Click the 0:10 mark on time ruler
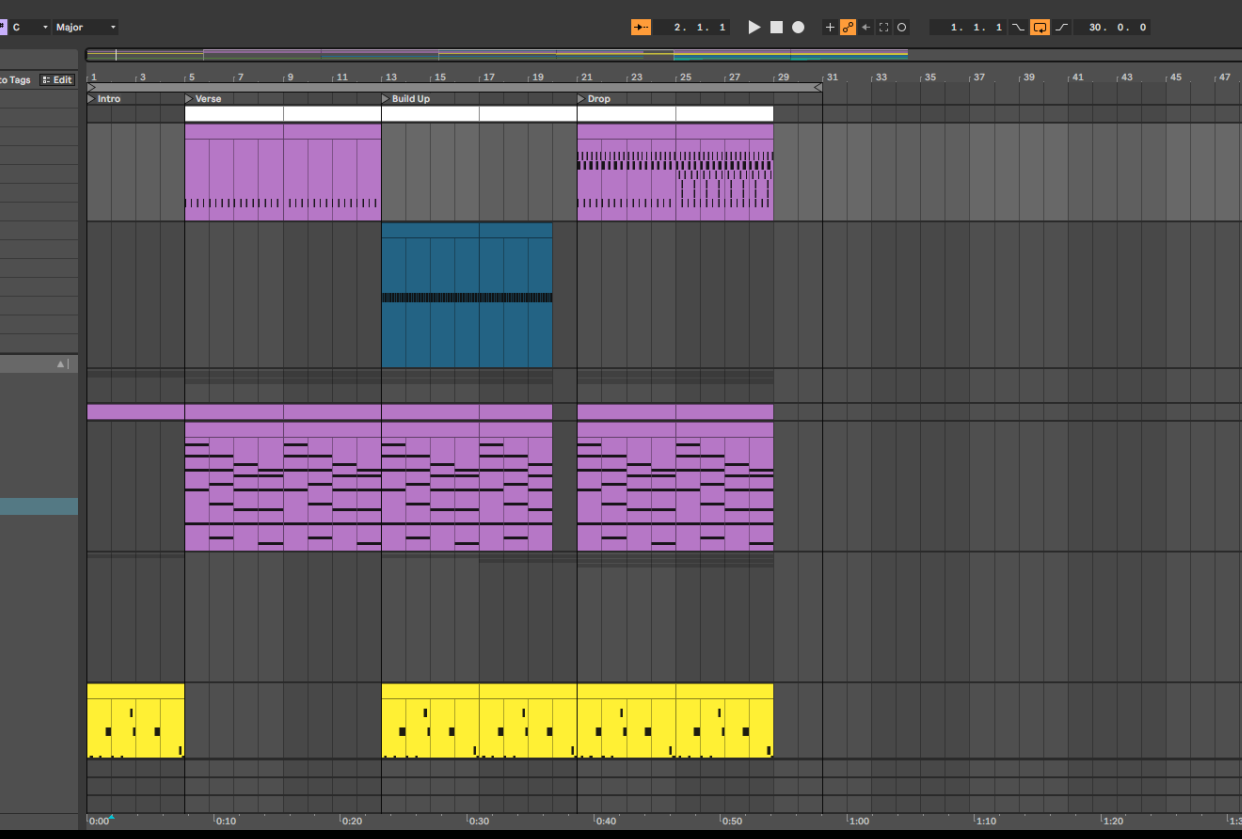This screenshot has width=1242, height=839. 226,821
